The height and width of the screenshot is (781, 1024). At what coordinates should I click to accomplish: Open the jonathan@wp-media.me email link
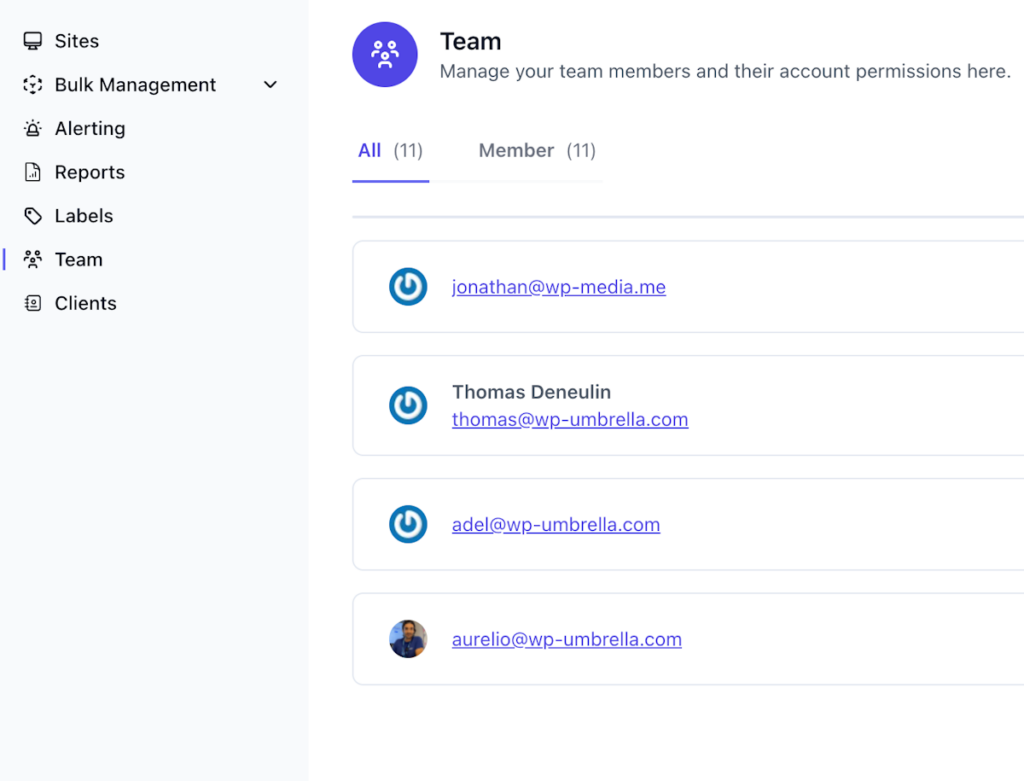558,286
